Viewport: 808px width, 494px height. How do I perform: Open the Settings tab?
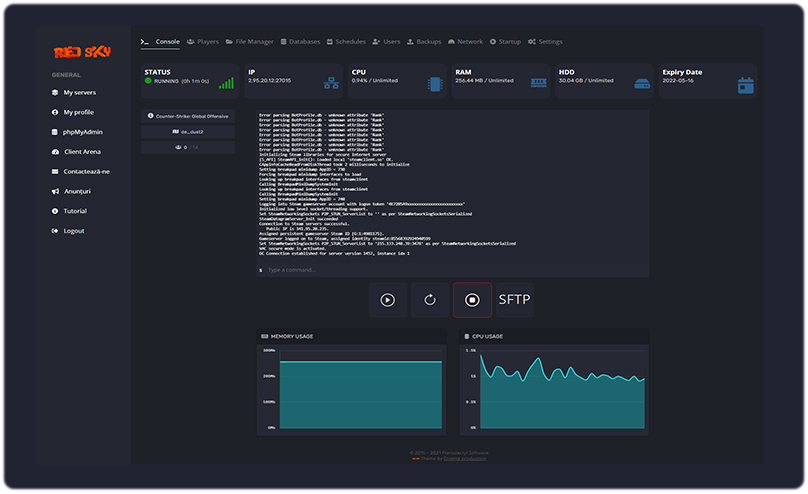click(x=545, y=42)
